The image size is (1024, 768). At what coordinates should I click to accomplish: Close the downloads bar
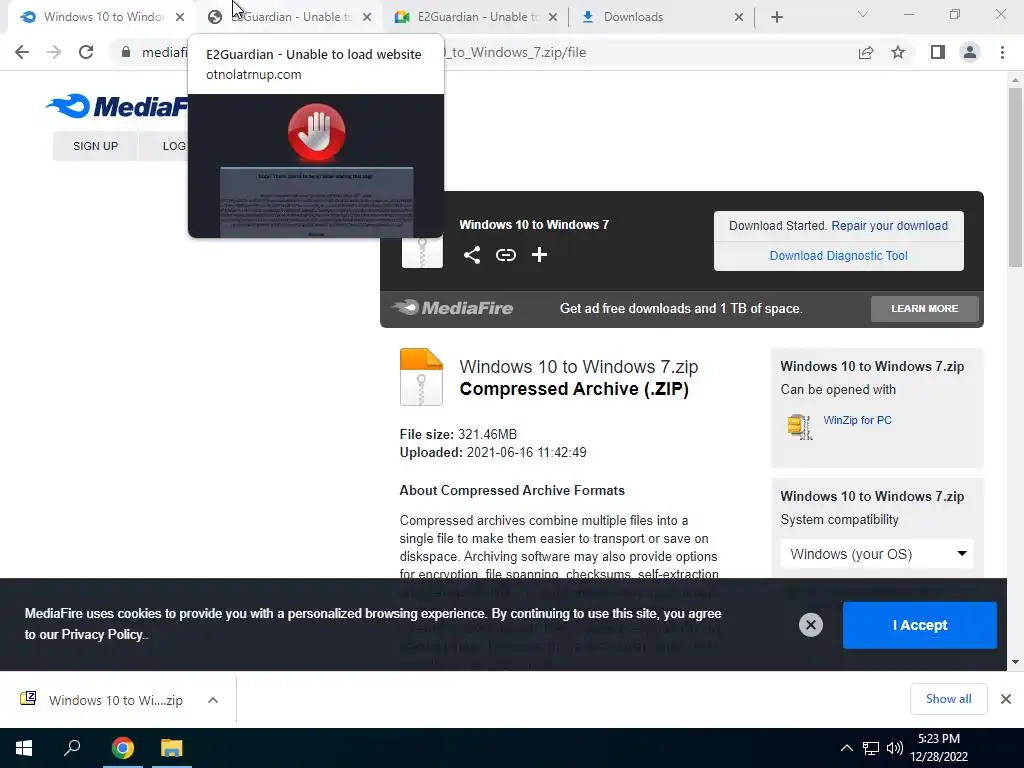click(1006, 699)
